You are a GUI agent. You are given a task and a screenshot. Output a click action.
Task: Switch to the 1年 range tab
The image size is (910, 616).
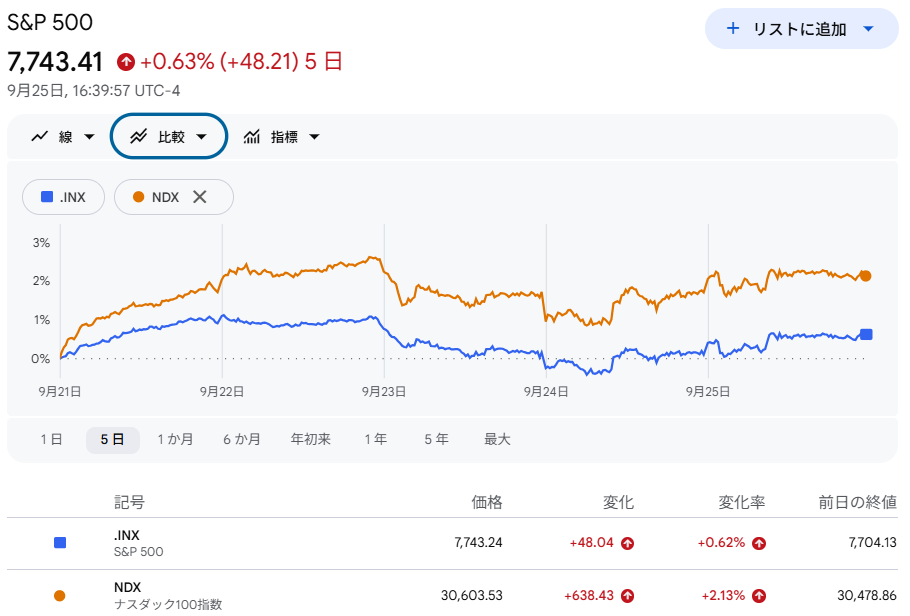[x=375, y=440]
